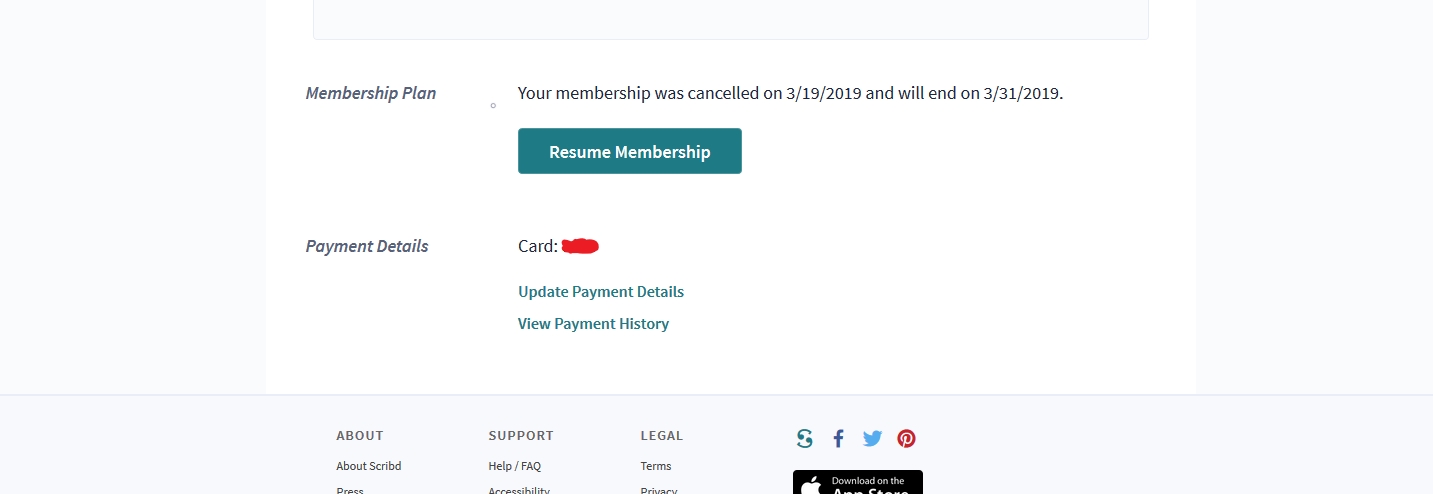Click the Resume Membership button
Image resolution: width=1433 pixels, height=494 pixels.
pyautogui.click(x=630, y=151)
